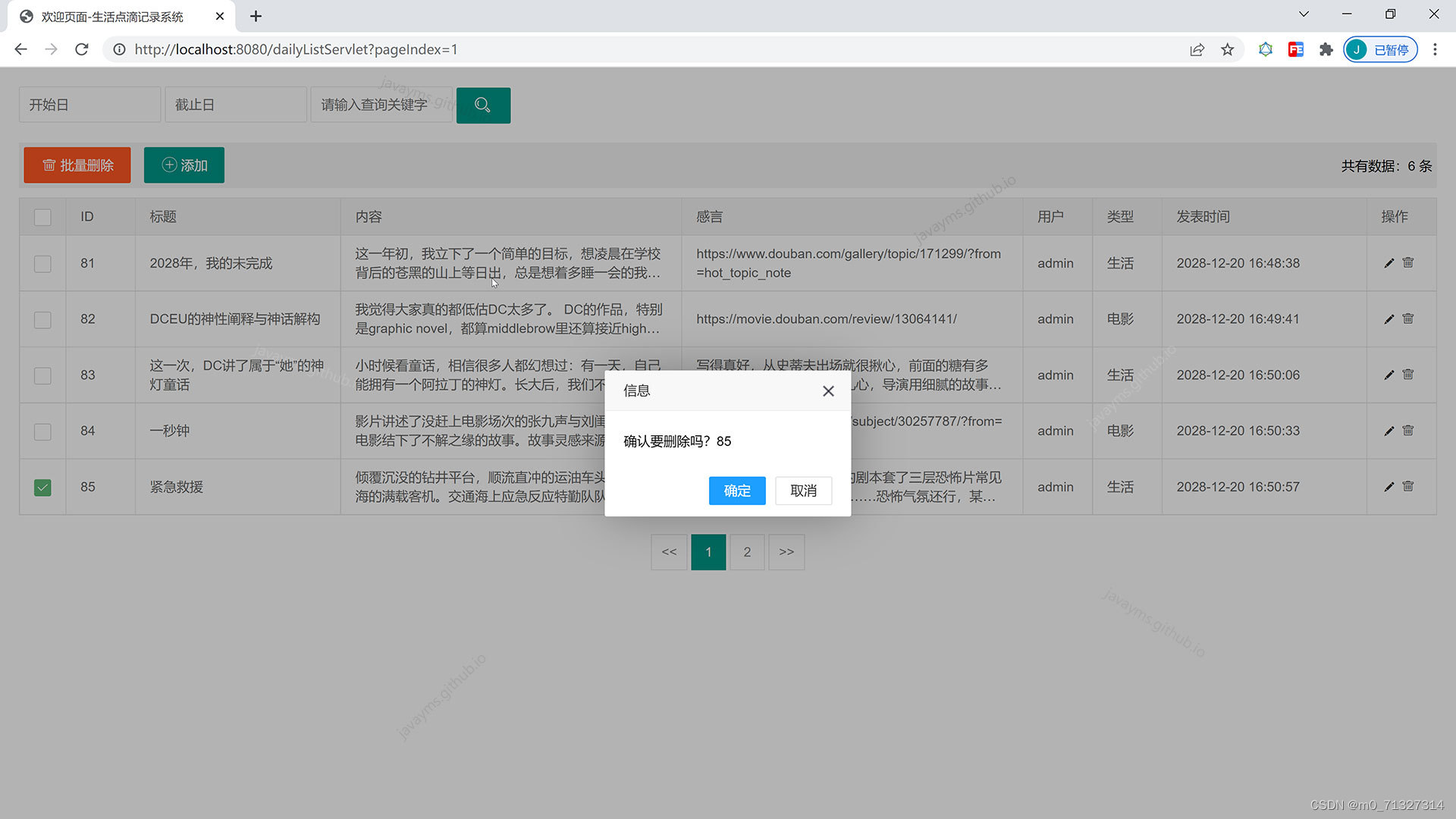Check the checkbox for row 84
Screen dimensions: 1456x819
coord(42,431)
